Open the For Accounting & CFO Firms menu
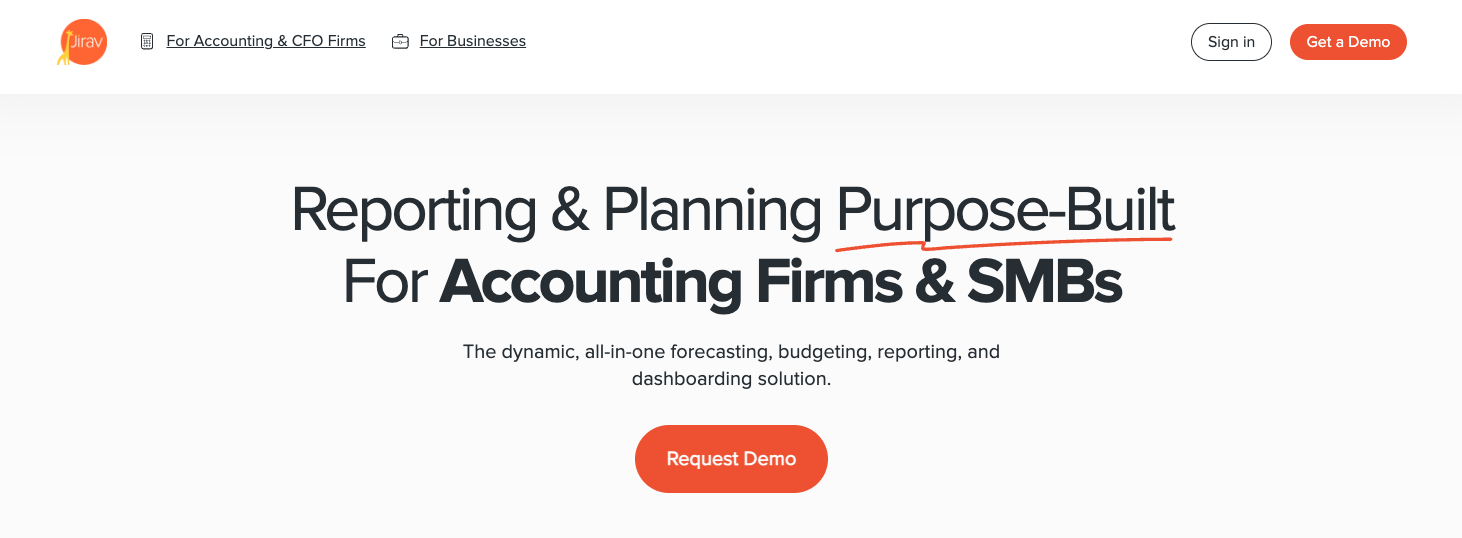This screenshot has height=538, width=1462. click(266, 41)
